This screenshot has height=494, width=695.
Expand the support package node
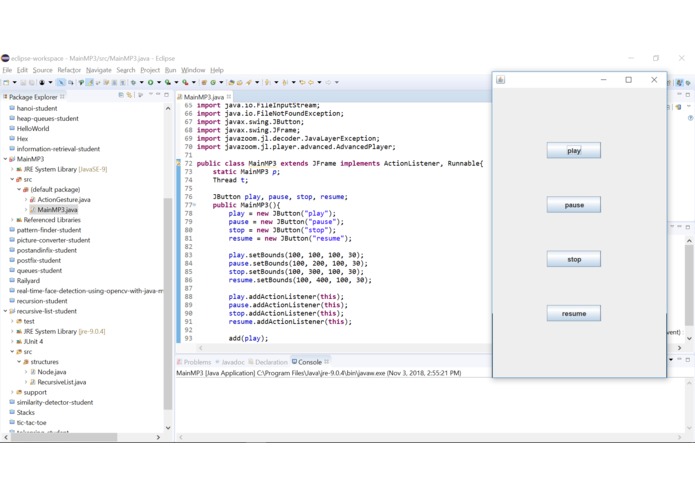[12, 392]
